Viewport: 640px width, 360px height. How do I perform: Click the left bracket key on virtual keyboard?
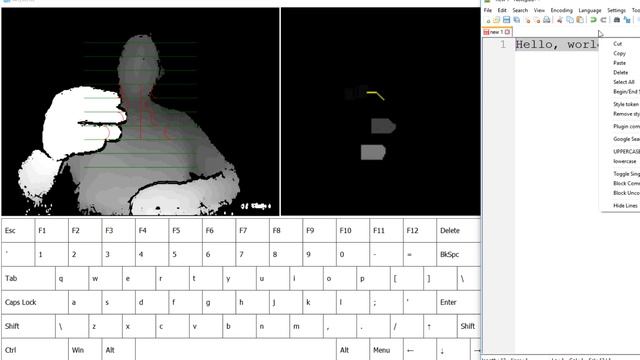click(406, 278)
